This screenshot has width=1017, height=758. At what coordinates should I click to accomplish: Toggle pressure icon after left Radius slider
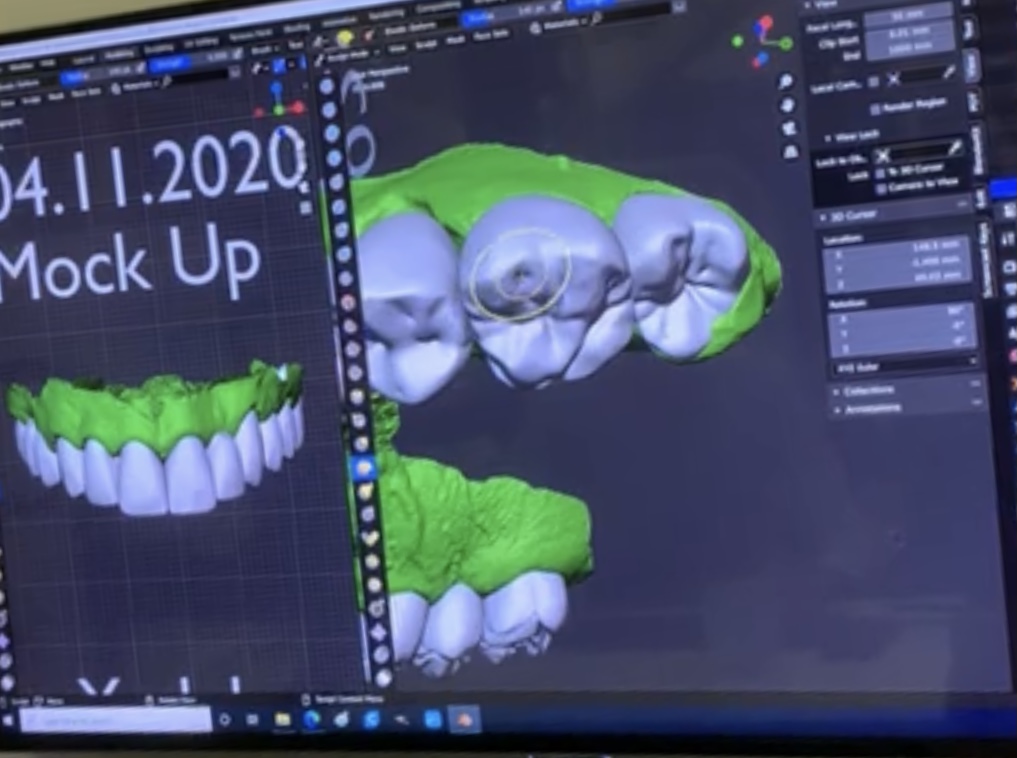139,67
